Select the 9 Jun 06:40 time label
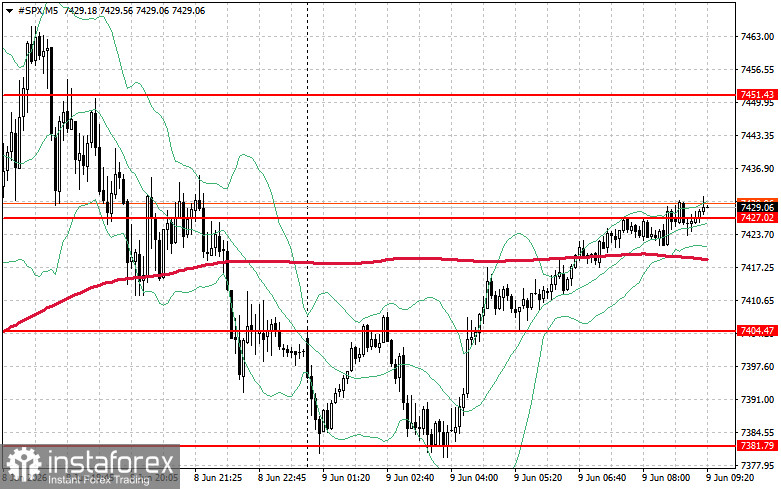Screen dimensions: 781x489 (x=602, y=478)
